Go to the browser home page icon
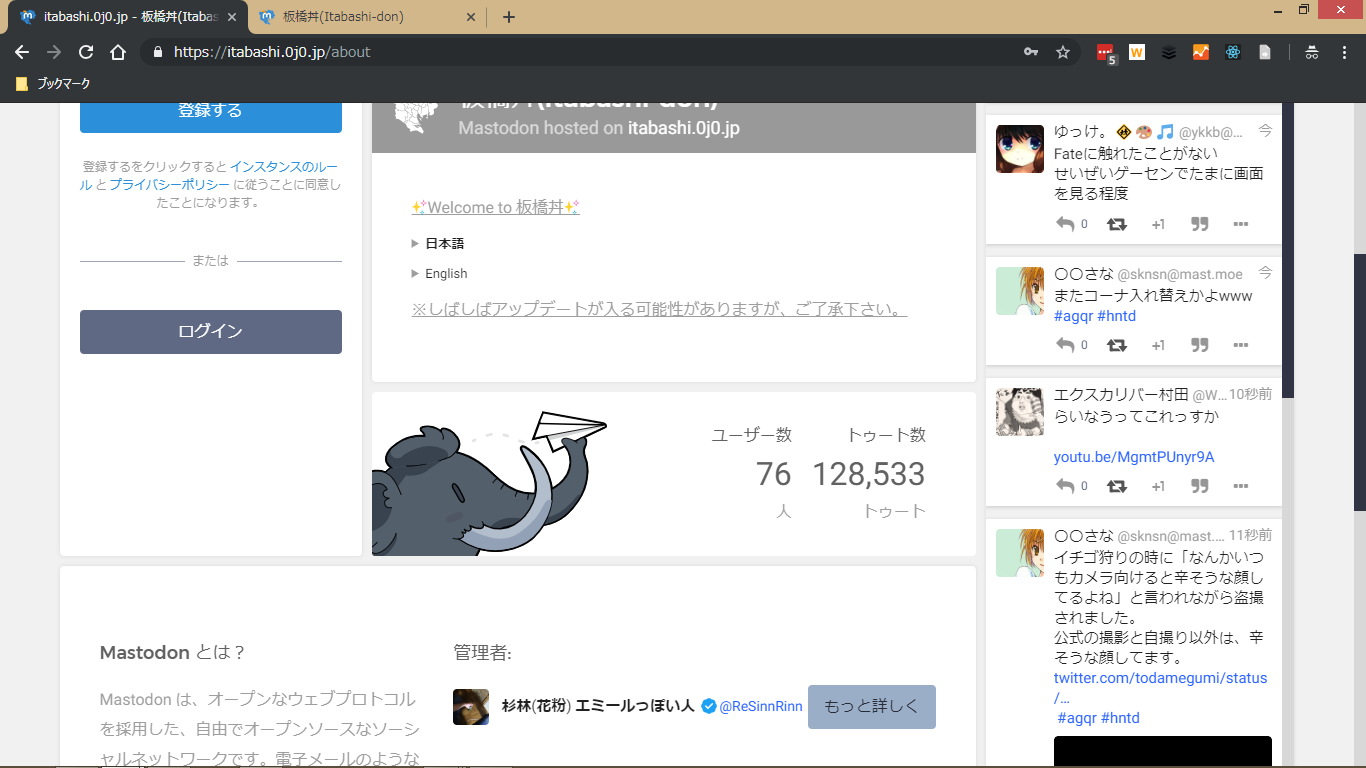The height and width of the screenshot is (768, 1366). 118,52
